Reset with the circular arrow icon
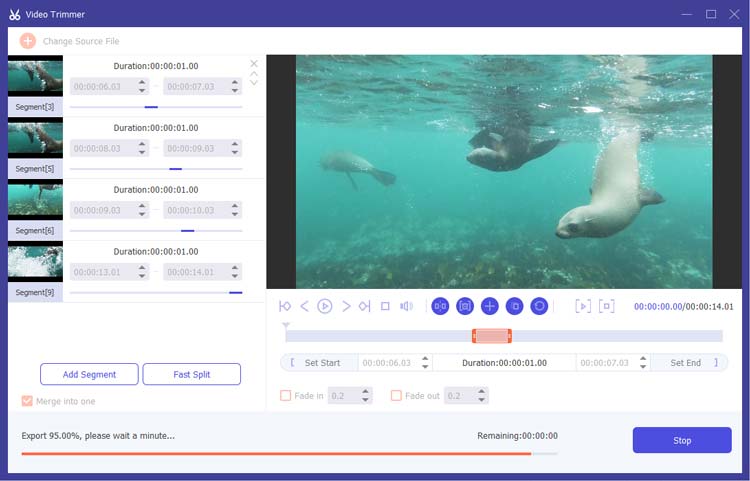750x481 pixels. click(x=540, y=306)
